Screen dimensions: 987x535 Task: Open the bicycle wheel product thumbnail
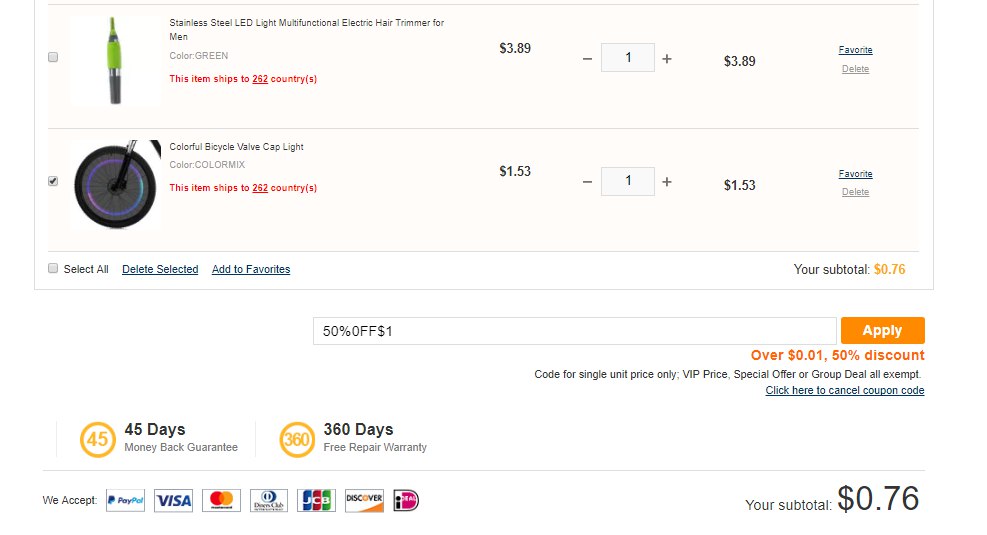tap(116, 184)
